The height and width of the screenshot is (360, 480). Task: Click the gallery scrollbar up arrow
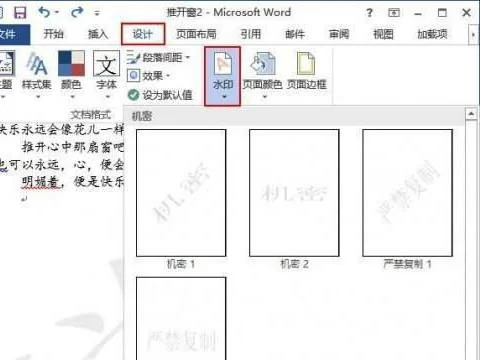[x=471, y=114]
